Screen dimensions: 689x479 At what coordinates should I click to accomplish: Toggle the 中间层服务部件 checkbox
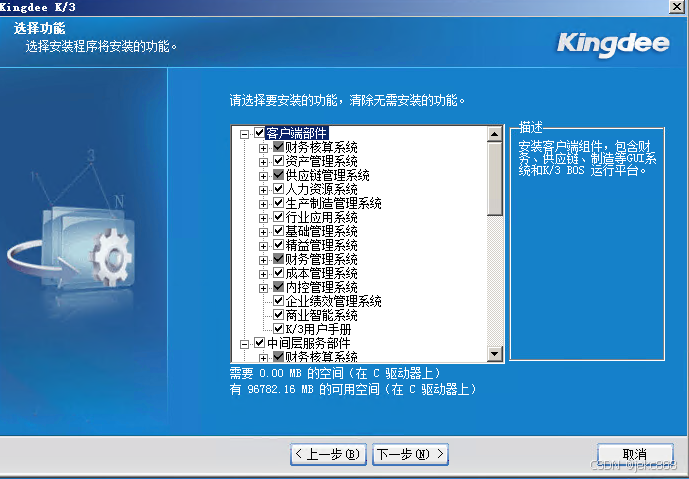click(259, 343)
